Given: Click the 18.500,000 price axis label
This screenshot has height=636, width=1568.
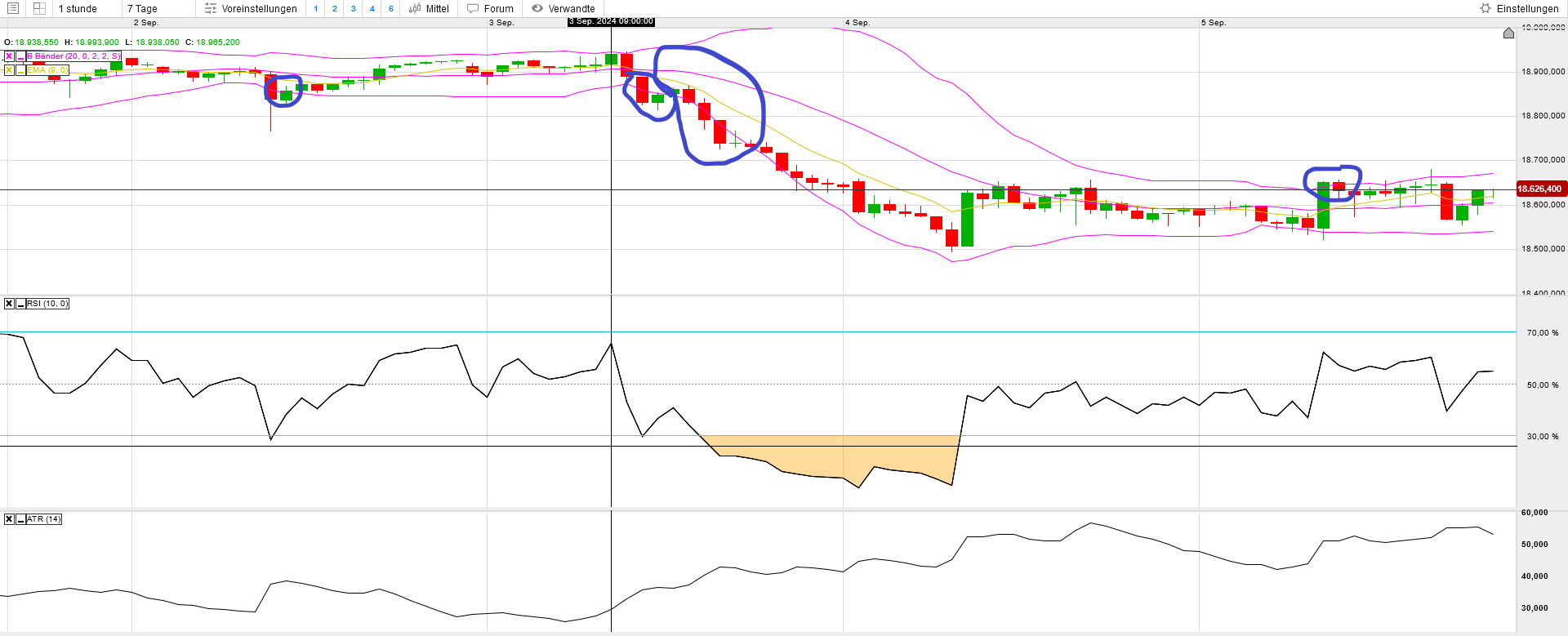Looking at the screenshot, I should point(1543,249).
